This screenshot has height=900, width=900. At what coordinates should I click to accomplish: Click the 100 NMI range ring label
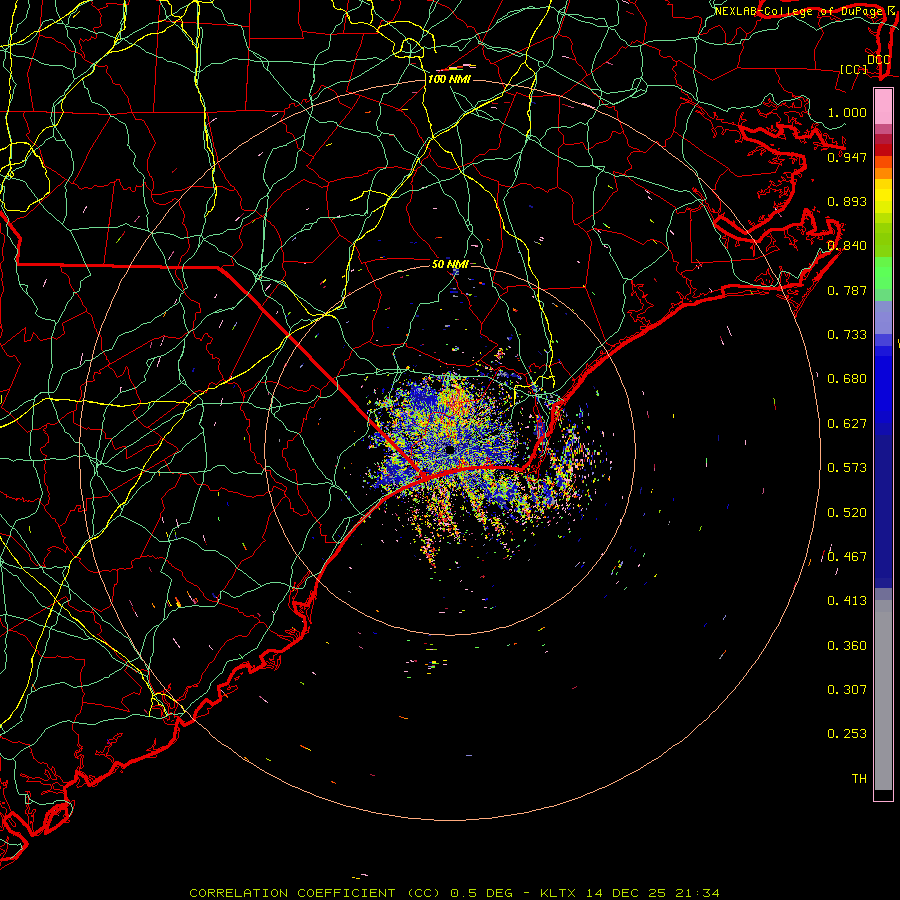click(x=449, y=79)
